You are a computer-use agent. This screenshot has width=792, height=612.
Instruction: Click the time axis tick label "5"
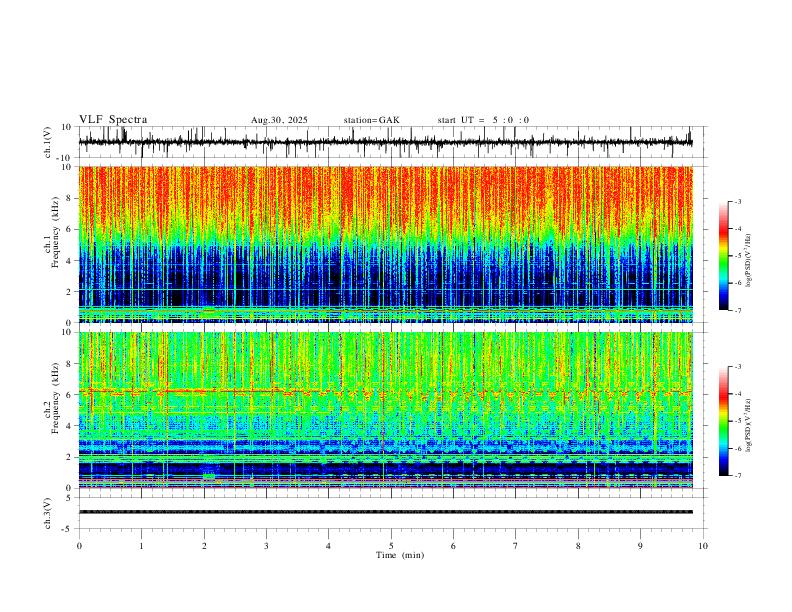pos(391,546)
